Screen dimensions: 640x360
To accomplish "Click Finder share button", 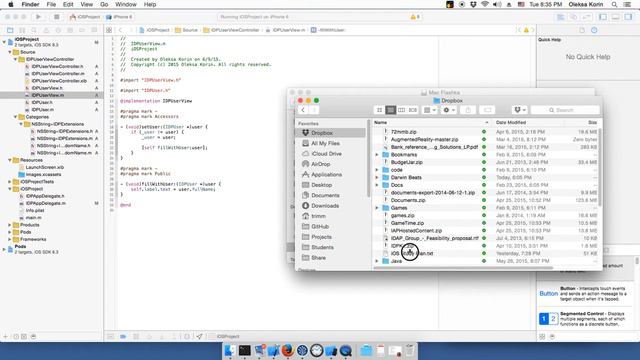I will click(468, 110).
